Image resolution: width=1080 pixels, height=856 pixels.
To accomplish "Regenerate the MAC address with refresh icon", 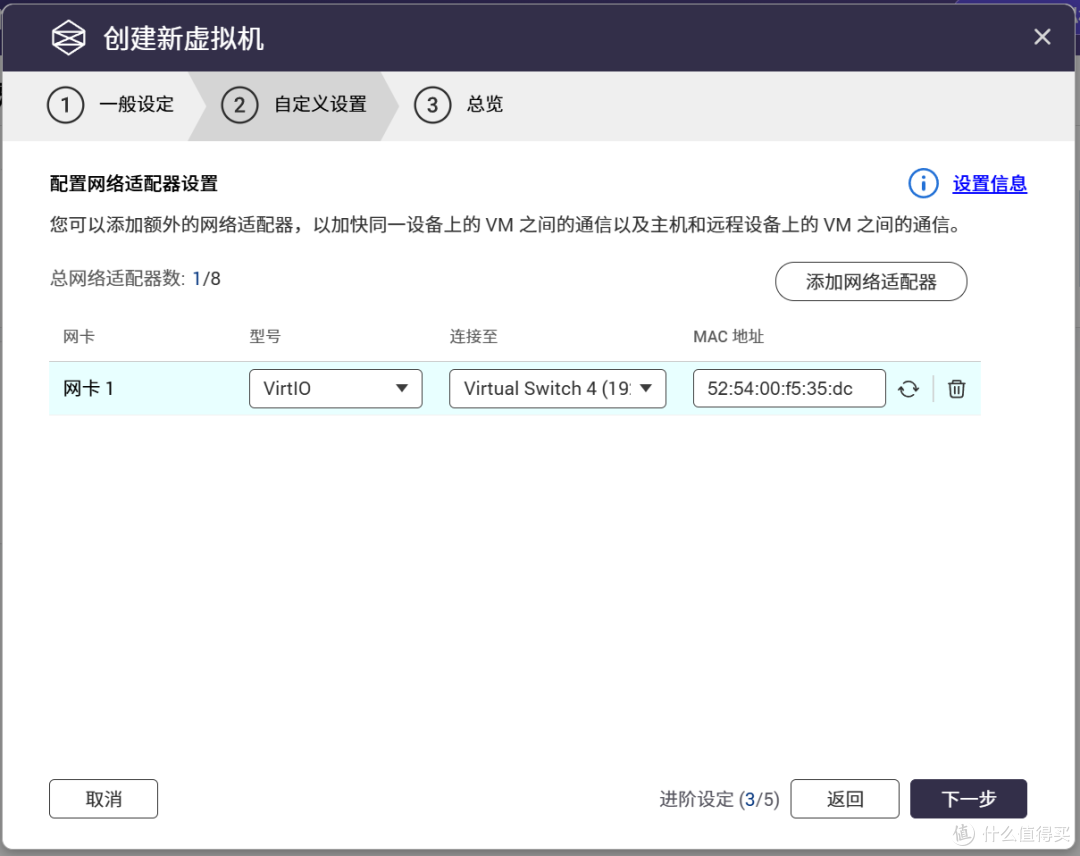I will 908,389.
